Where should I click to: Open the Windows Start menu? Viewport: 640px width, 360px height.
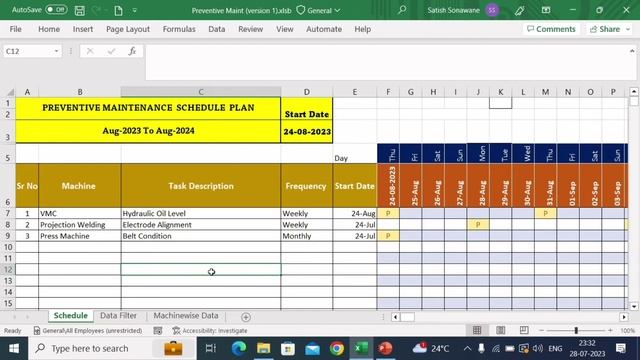(14, 349)
